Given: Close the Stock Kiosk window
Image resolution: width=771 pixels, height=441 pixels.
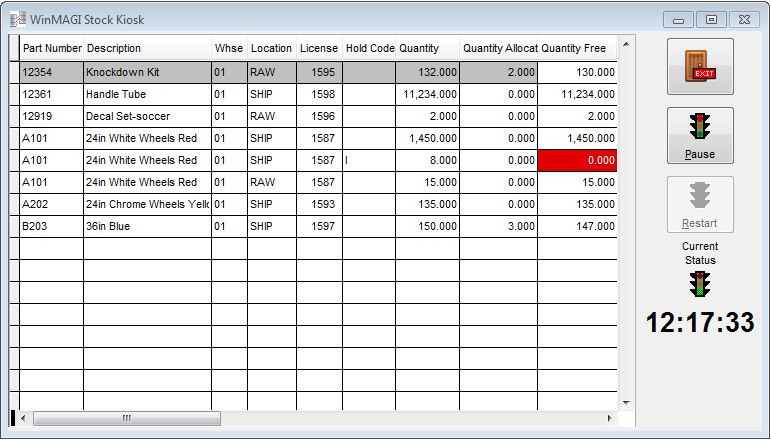Looking at the screenshot, I should [x=744, y=20].
